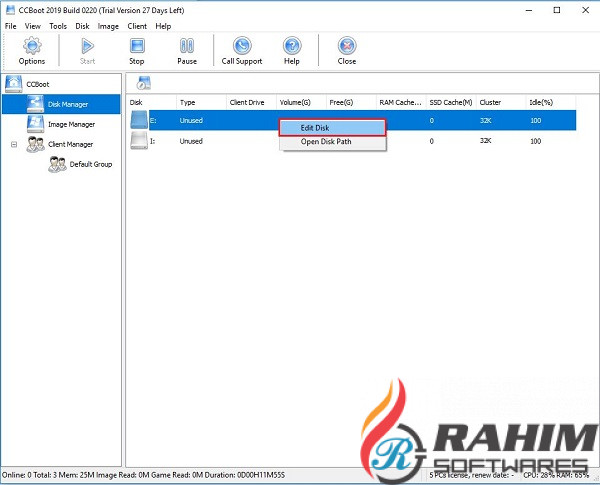Sort by the Disk column header
This screenshot has width=600, height=485.
pos(151,102)
